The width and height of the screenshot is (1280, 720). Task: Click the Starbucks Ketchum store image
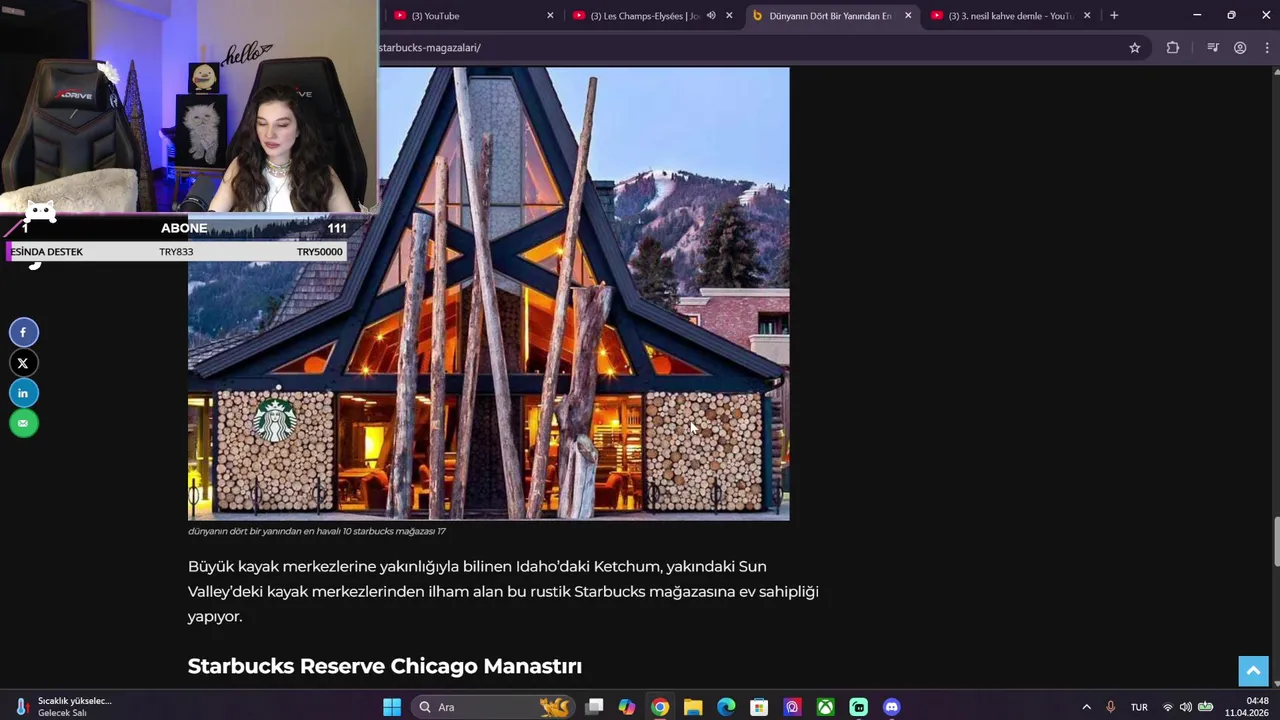(x=489, y=294)
